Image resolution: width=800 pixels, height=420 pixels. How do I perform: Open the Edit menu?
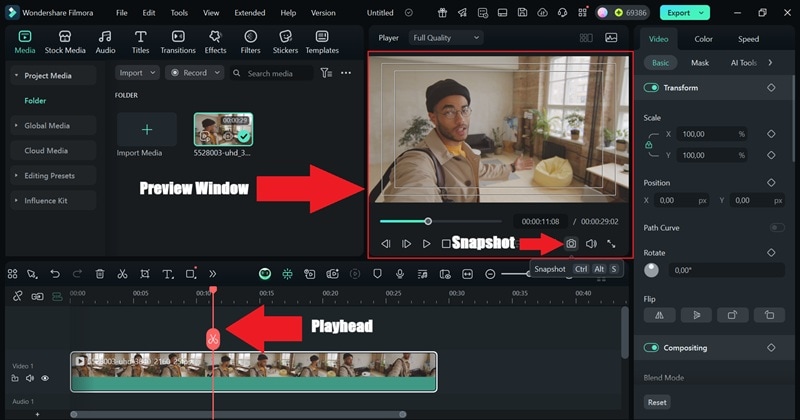click(x=149, y=13)
